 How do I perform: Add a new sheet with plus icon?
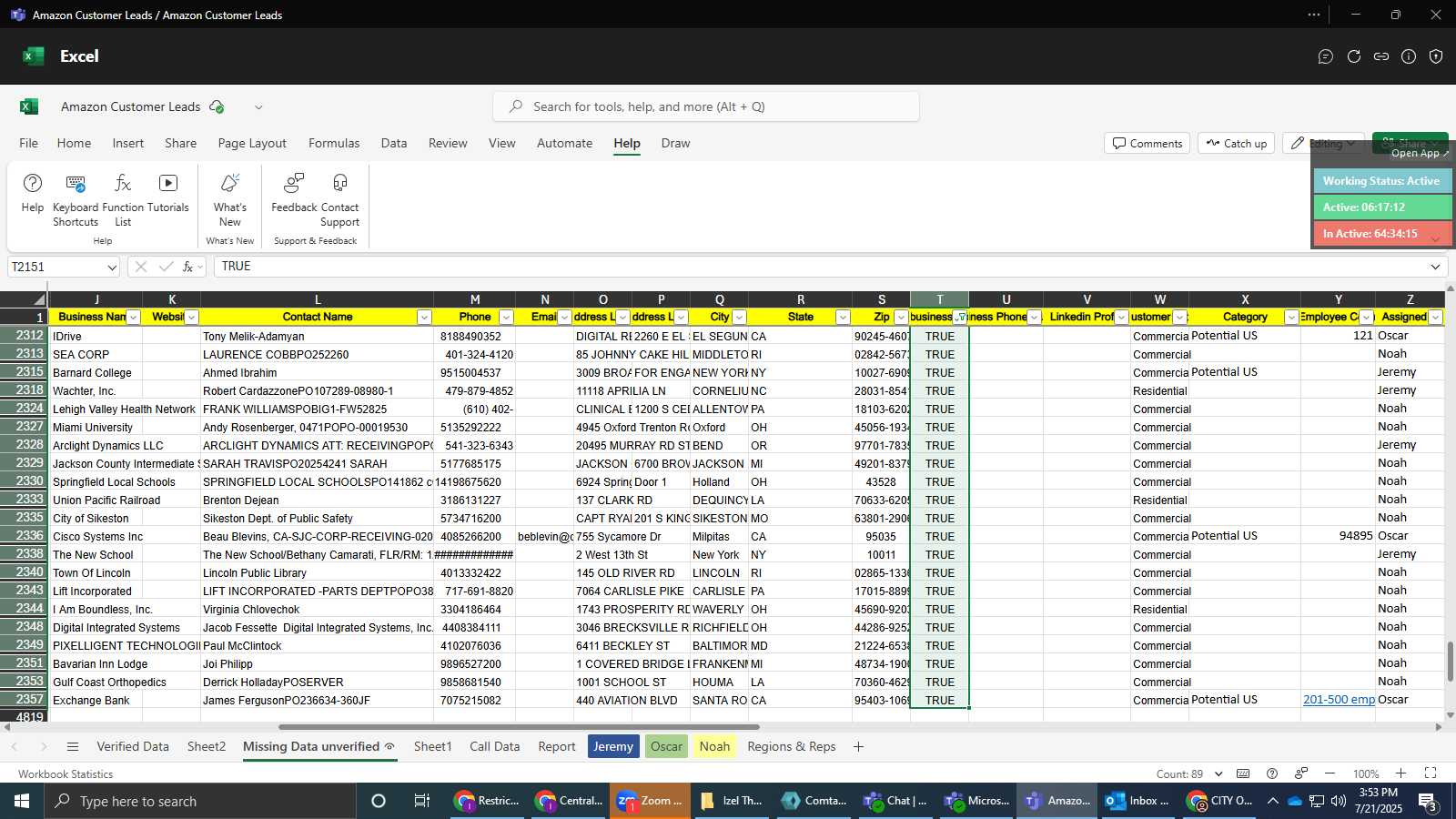pos(858,747)
